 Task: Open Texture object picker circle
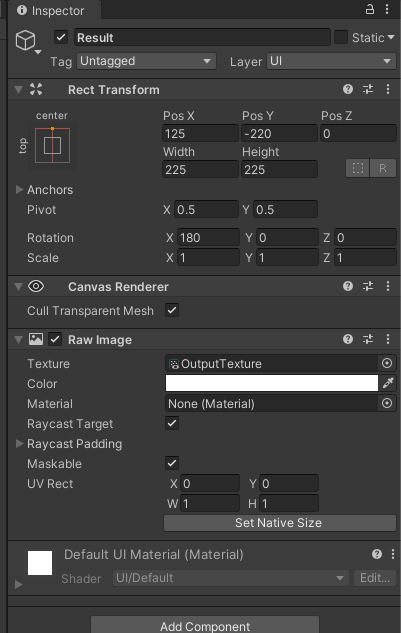pyautogui.click(x=387, y=363)
